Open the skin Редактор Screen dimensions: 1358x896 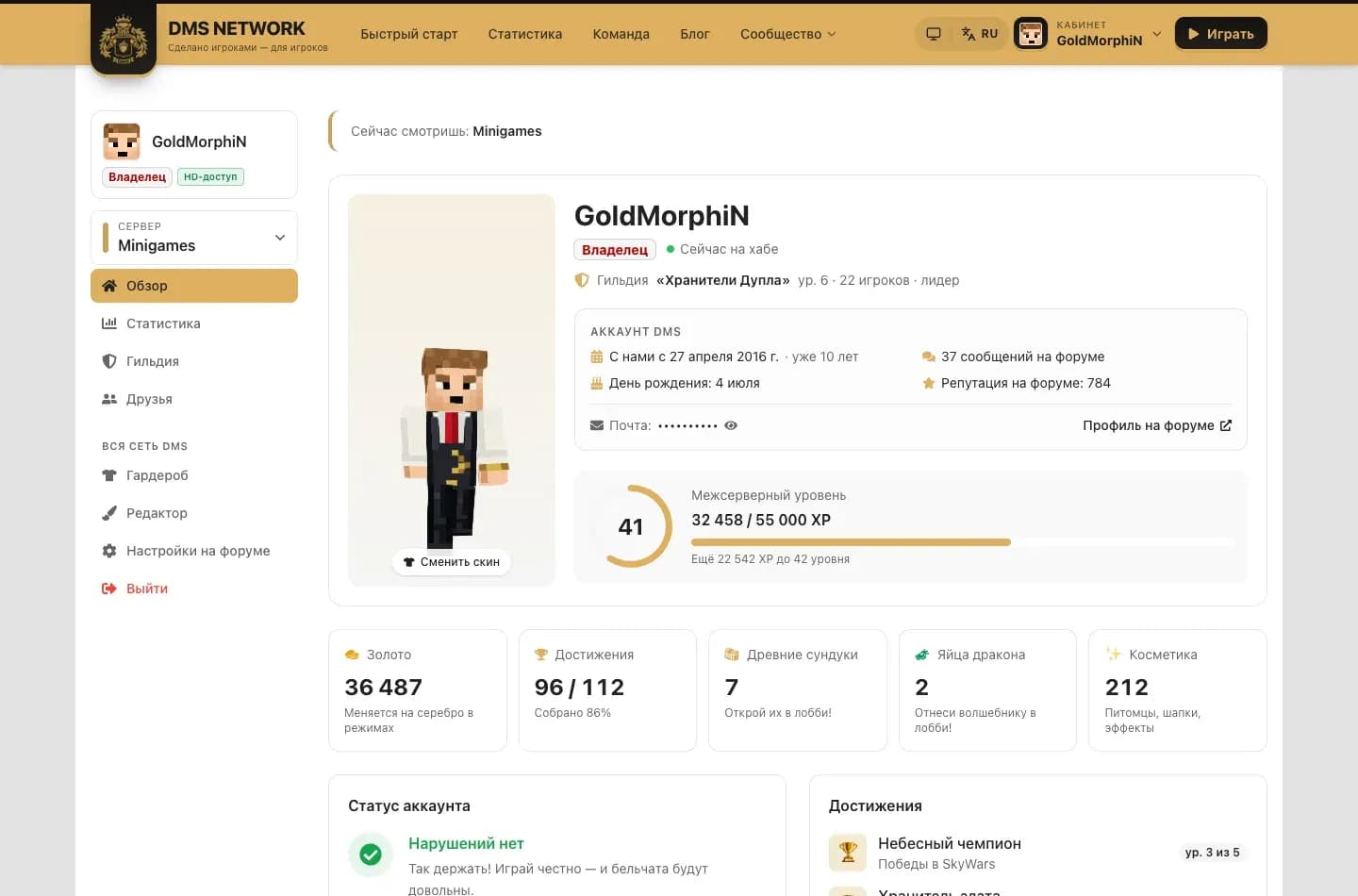(194, 513)
